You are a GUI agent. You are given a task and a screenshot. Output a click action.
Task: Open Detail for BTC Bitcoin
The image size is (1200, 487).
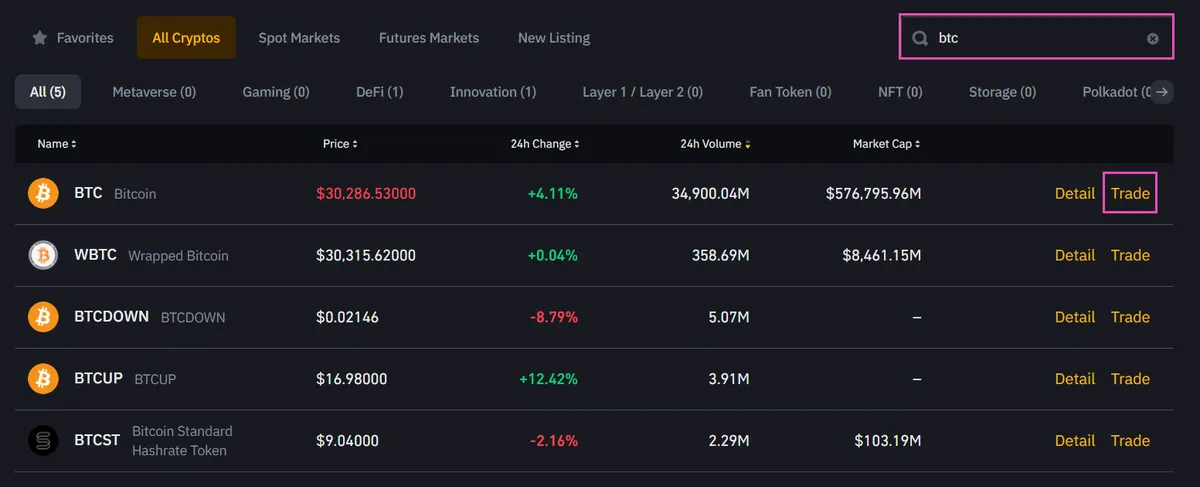pyautogui.click(x=1075, y=193)
